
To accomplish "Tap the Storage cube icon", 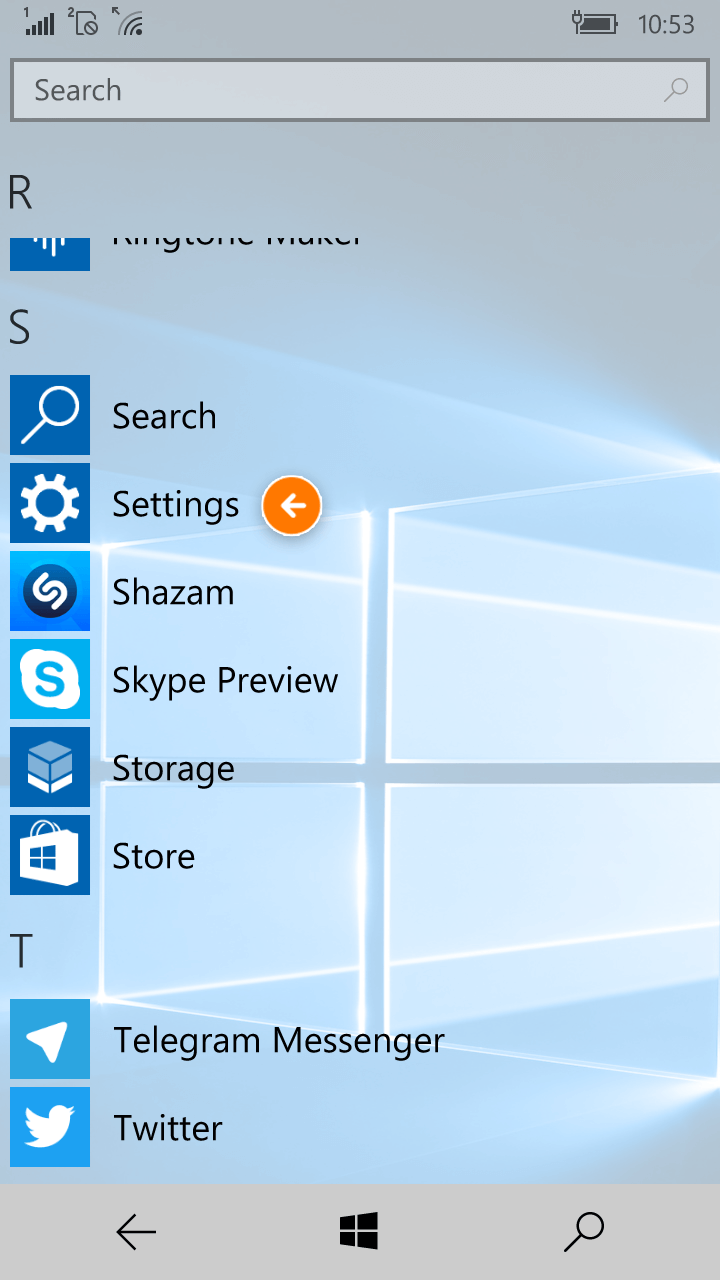I will click(50, 767).
